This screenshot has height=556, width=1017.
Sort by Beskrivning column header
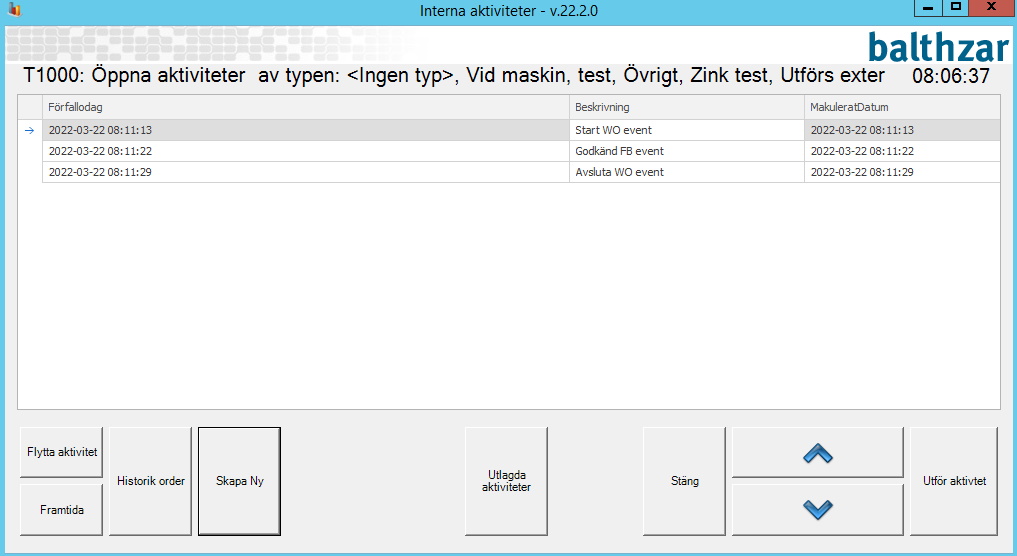click(x=687, y=107)
